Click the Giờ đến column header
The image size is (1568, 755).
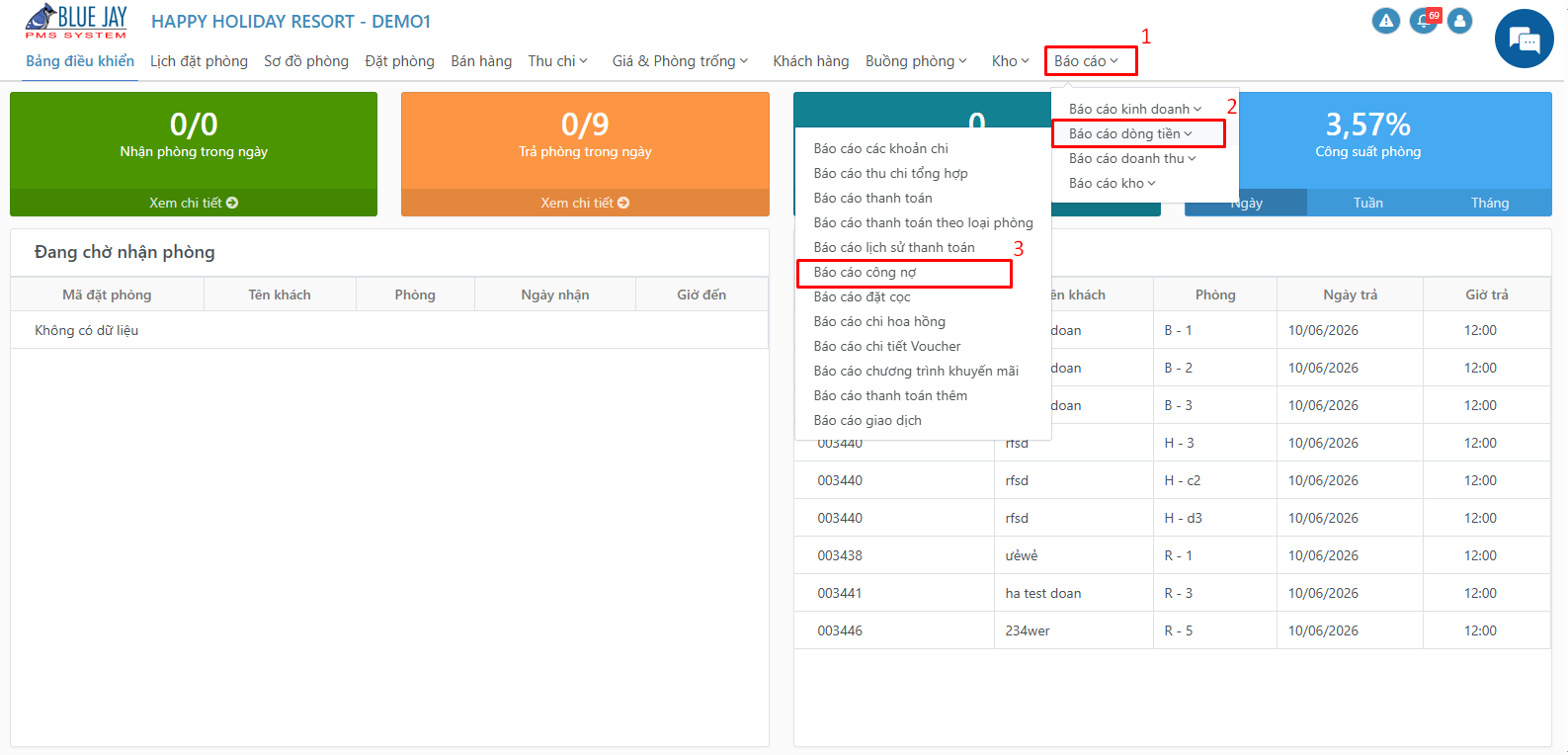pyautogui.click(x=701, y=294)
